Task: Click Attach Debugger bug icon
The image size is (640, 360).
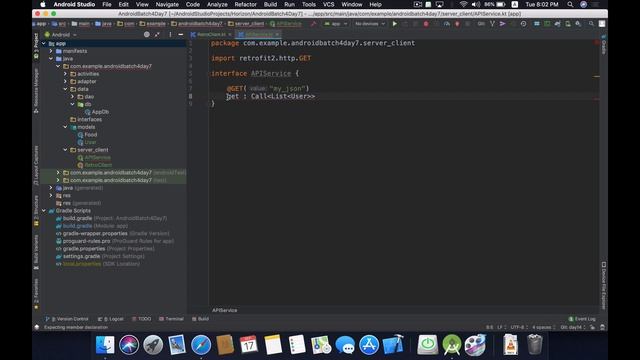Action: coord(457,24)
